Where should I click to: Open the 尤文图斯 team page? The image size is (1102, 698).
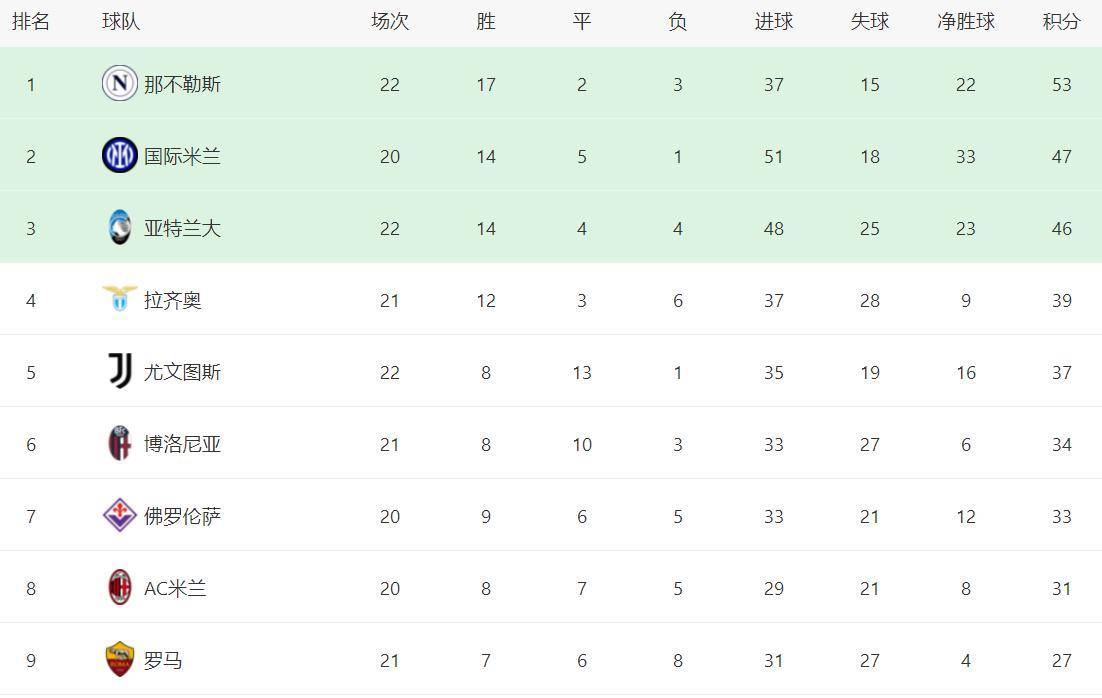point(182,373)
